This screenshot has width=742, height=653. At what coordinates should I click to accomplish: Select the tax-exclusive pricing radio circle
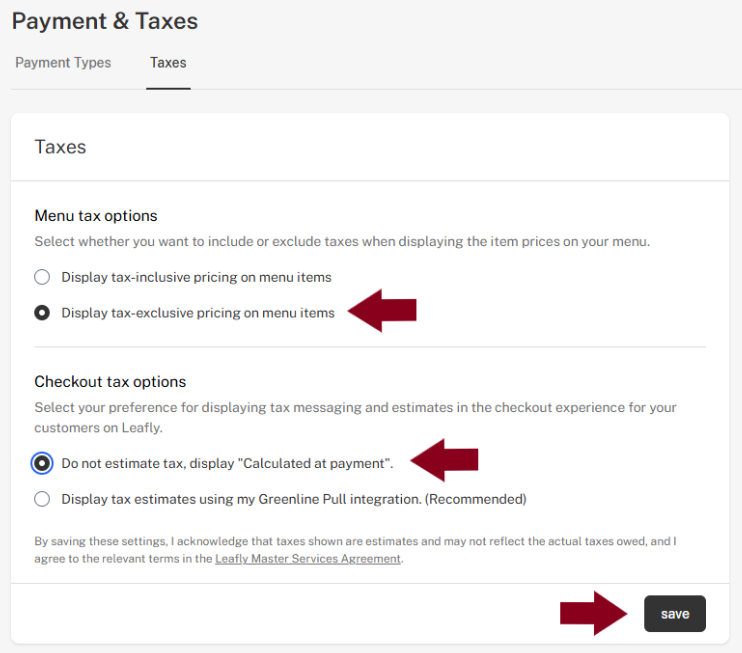[42, 313]
